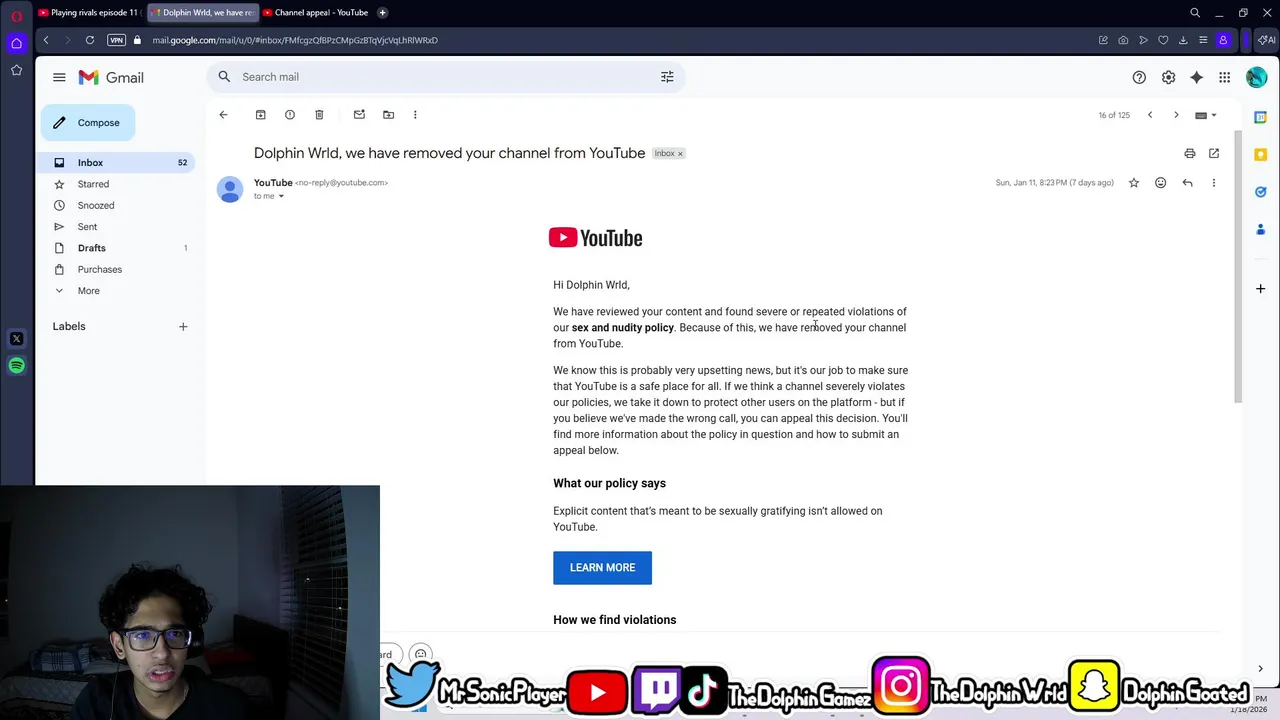Open Google Keep side panel
1280x720 pixels.
(1260, 154)
